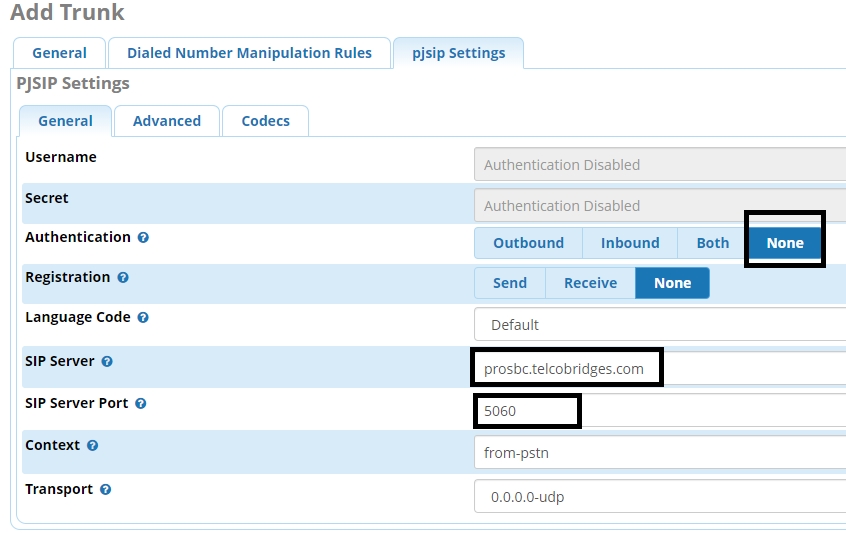The width and height of the screenshot is (846, 533).
Task: Click SIP Server Port help icon
Action: [x=140, y=404]
